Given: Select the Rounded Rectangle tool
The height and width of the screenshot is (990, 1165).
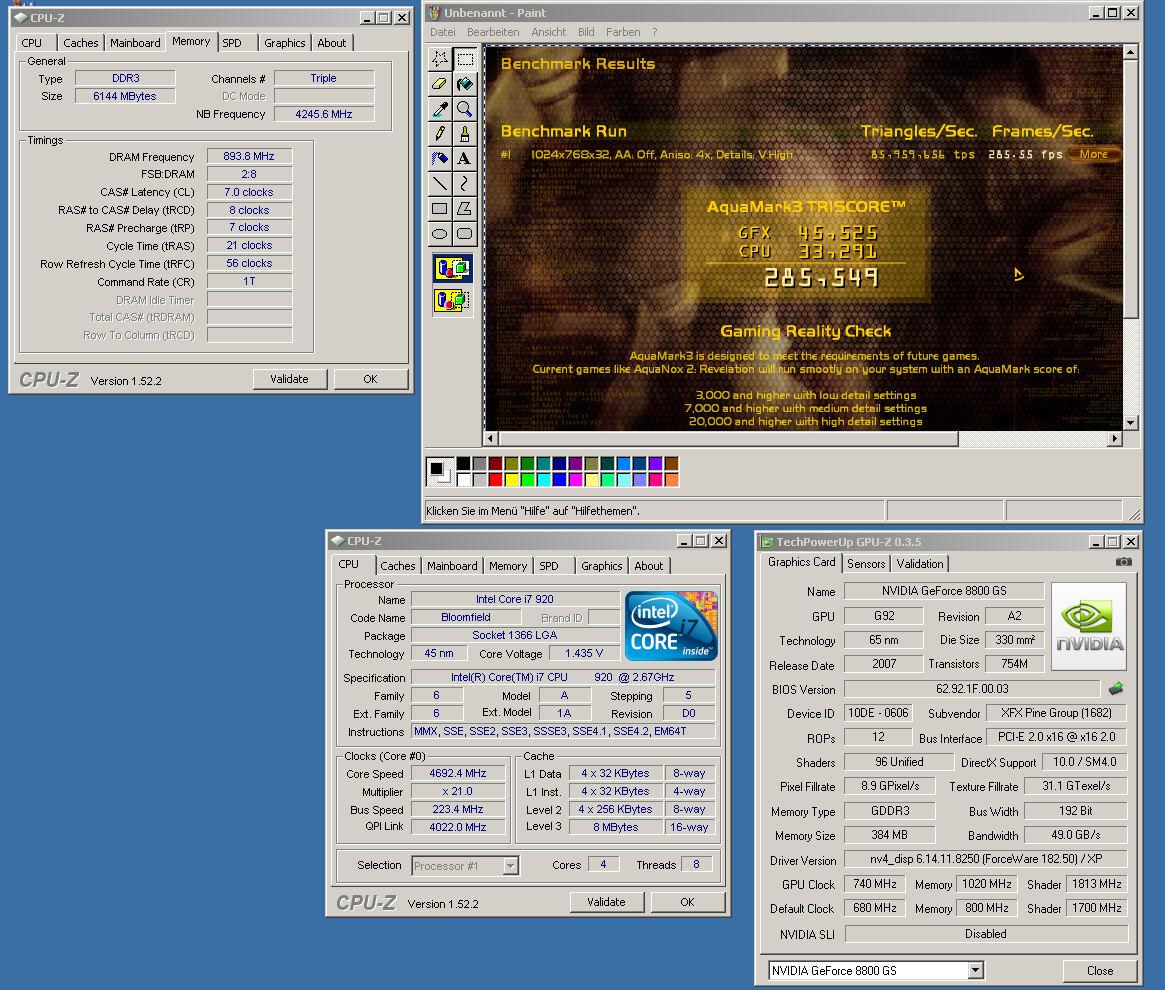Looking at the screenshot, I should click(465, 233).
